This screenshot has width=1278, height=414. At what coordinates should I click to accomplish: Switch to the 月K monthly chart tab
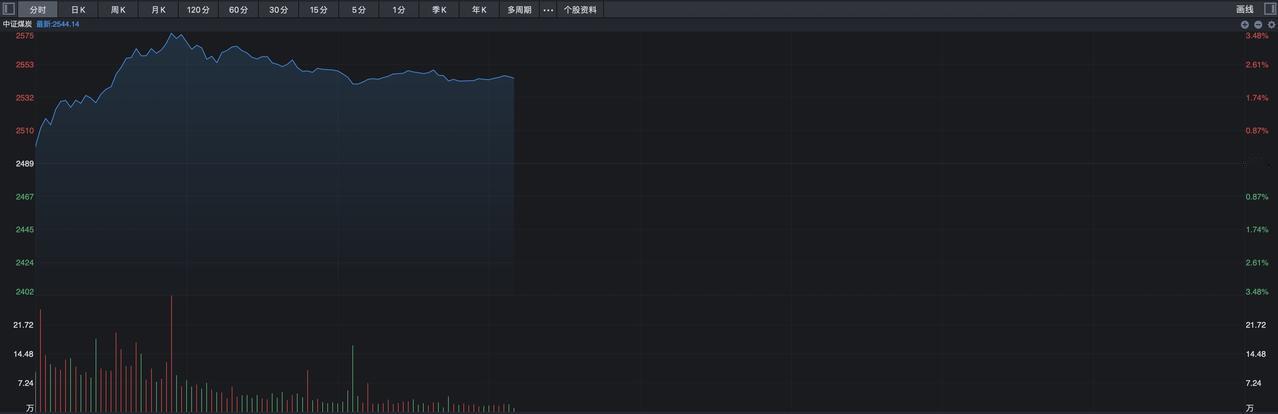[x=158, y=10]
